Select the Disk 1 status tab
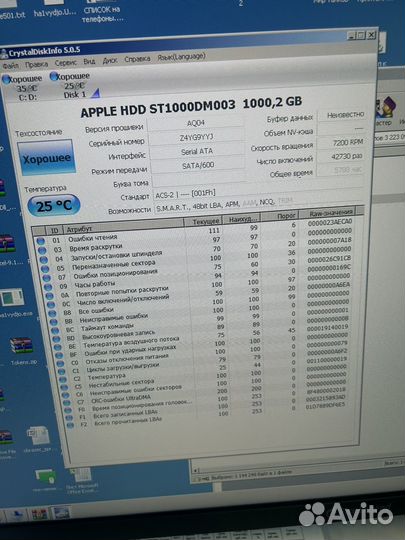The image size is (405, 540). 73,85
